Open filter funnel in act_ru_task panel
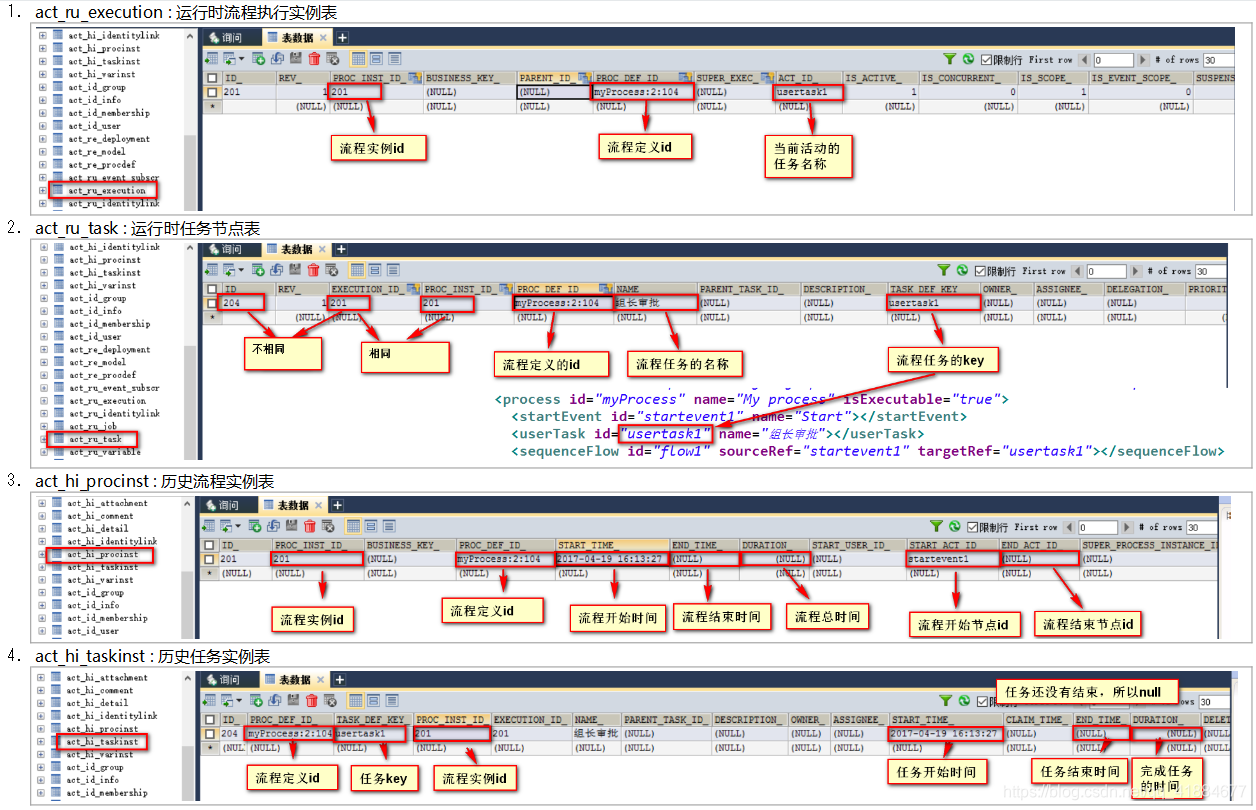The height and width of the screenshot is (810, 1256). (944, 270)
